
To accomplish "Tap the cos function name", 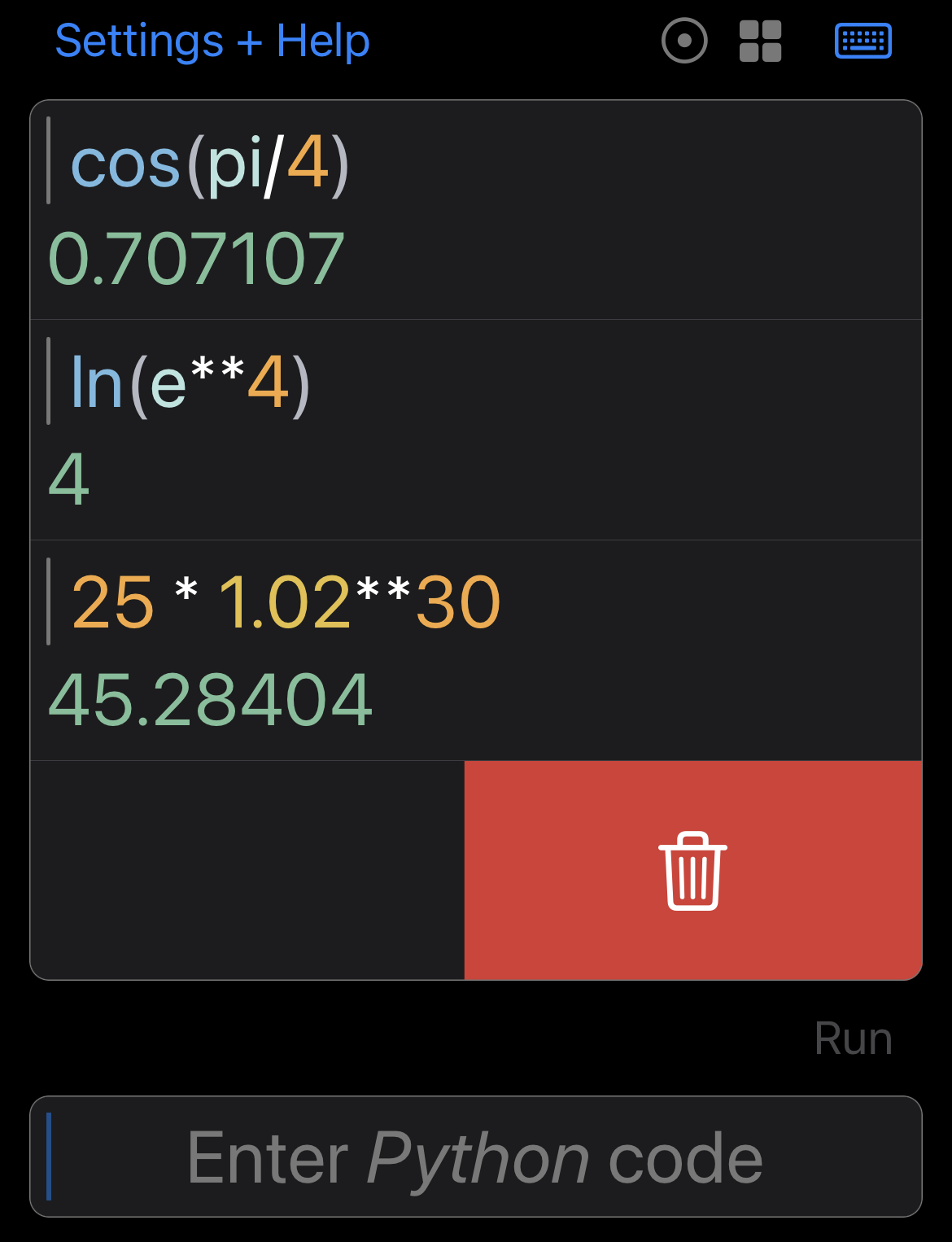I will point(125,164).
